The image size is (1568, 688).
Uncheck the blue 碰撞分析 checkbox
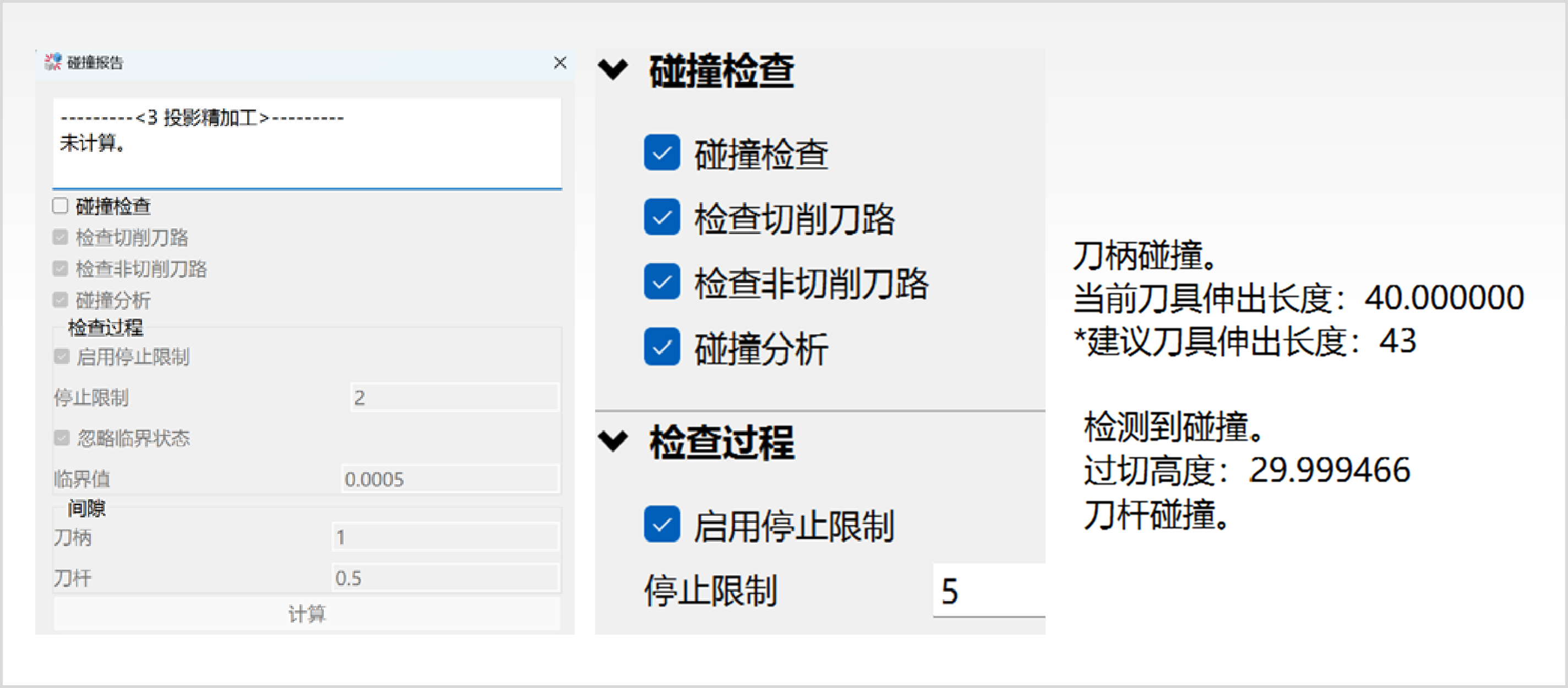coord(662,347)
